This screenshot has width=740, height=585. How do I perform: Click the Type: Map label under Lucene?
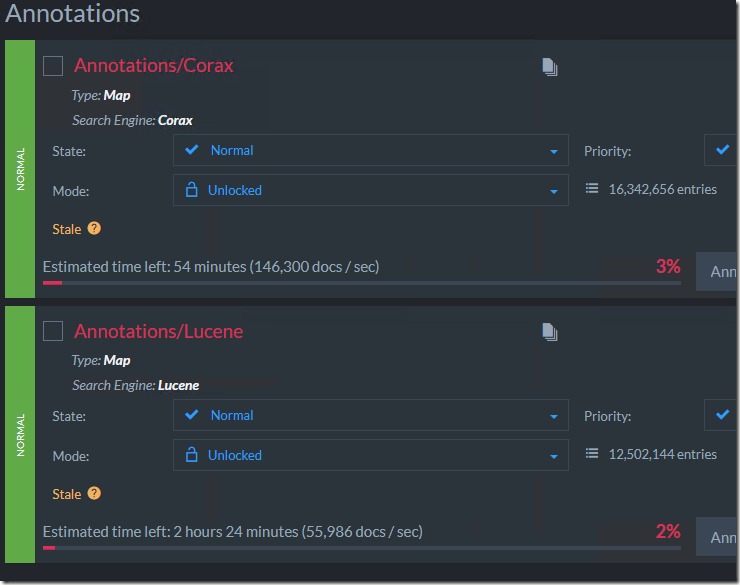pos(101,361)
